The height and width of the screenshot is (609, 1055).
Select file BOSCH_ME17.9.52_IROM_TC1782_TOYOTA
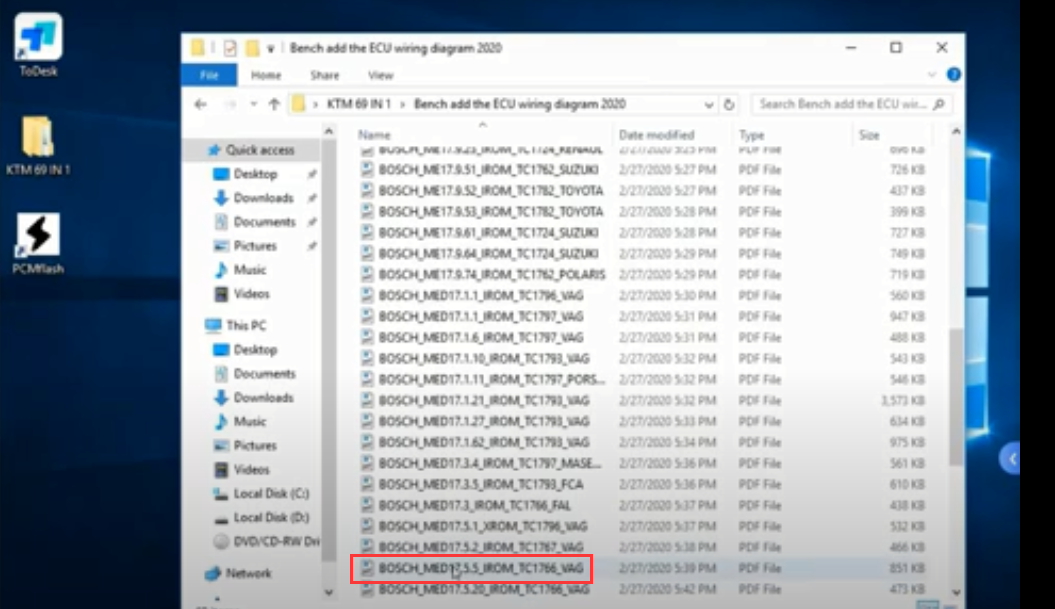[491, 191]
